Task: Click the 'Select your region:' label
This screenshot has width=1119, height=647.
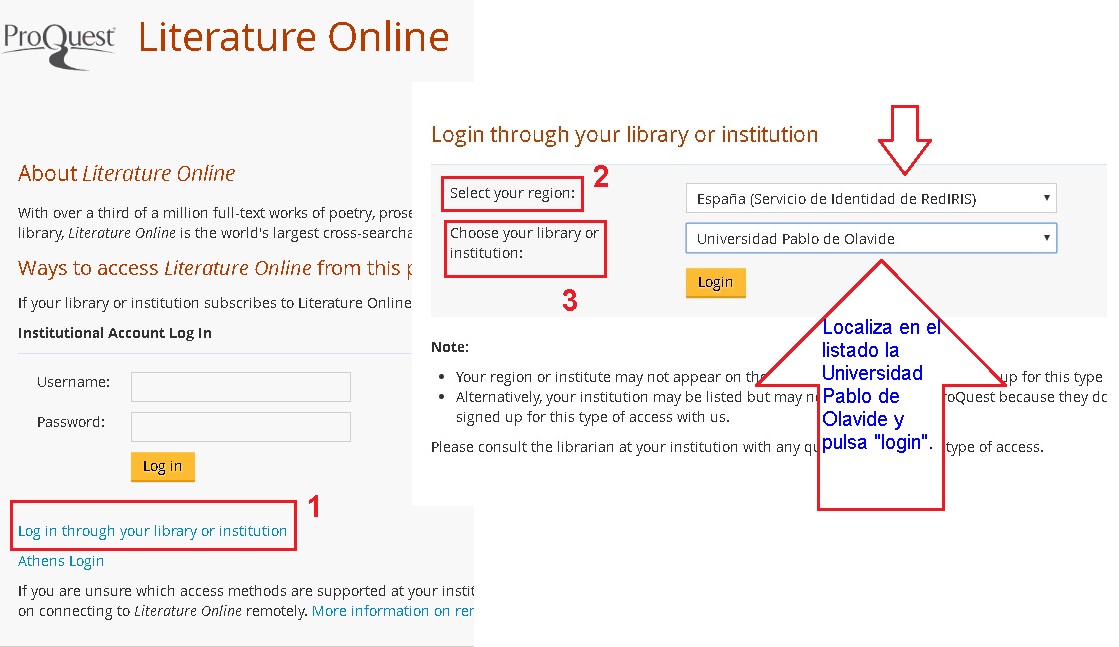Action: coord(513,193)
